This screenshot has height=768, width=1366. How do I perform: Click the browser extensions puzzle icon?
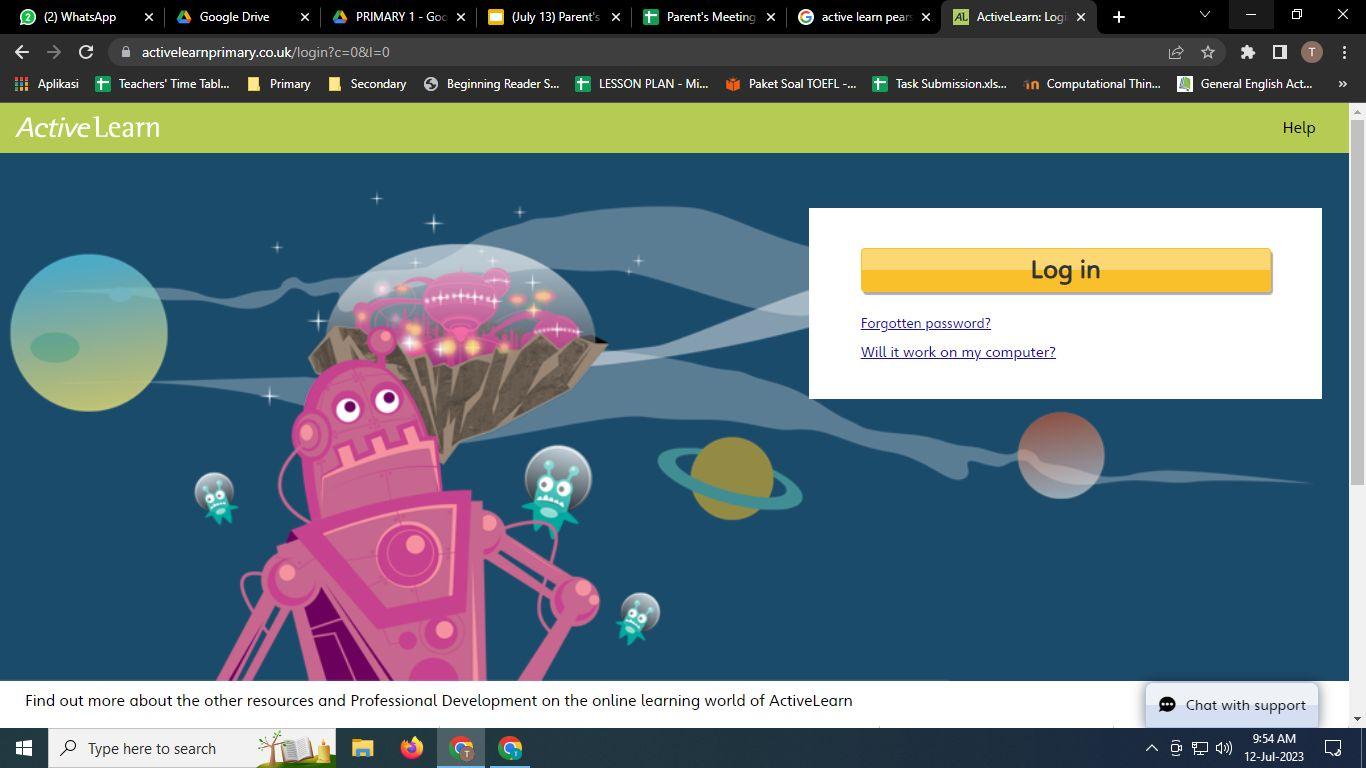[x=1247, y=52]
